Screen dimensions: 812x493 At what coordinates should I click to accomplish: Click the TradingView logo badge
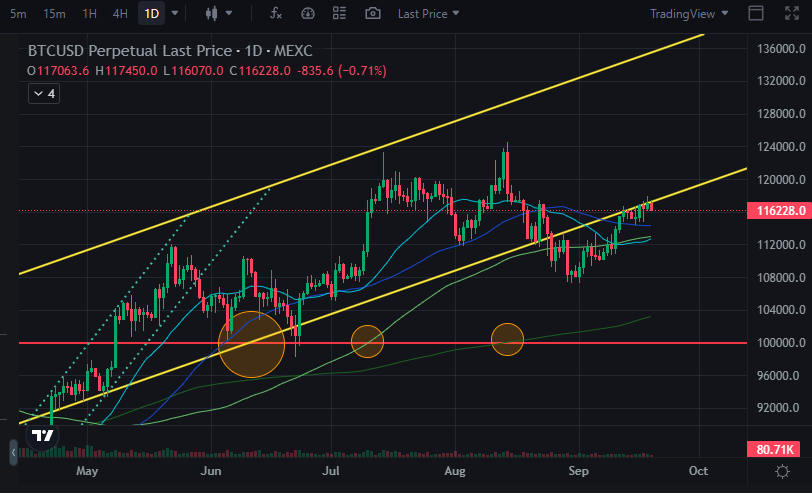pyautogui.click(x=42, y=436)
